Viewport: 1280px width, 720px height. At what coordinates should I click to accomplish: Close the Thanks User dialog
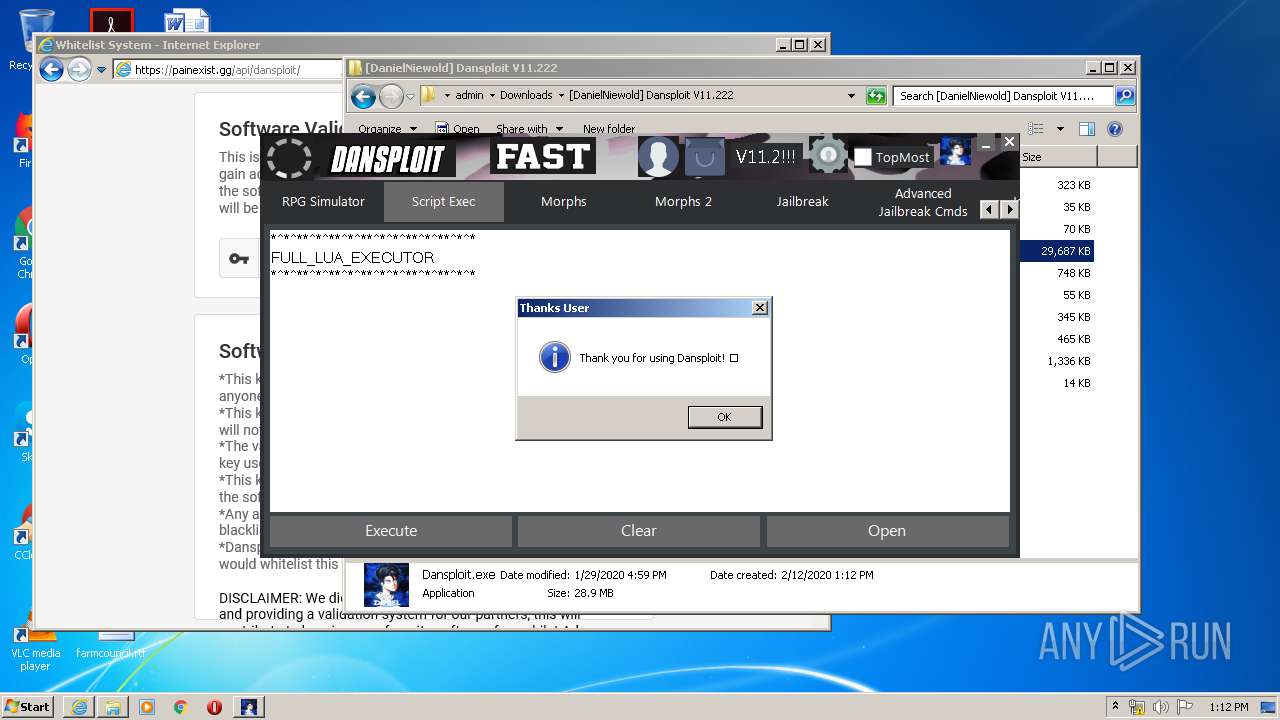coord(759,308)
